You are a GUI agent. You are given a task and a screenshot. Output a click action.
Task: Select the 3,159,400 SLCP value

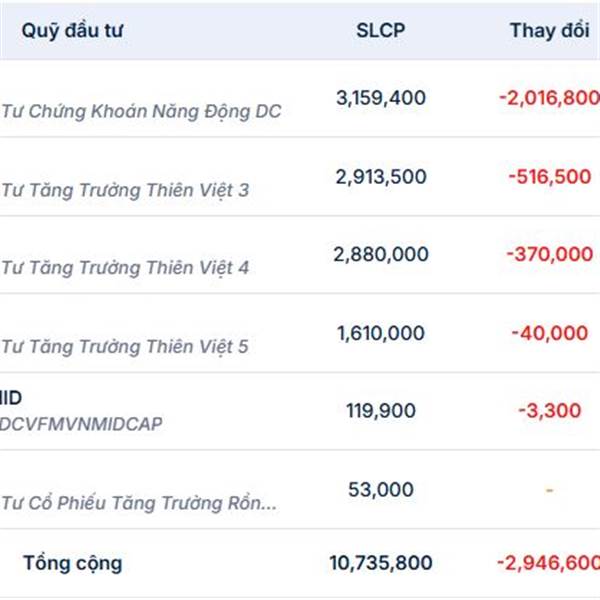pos(380,98)
